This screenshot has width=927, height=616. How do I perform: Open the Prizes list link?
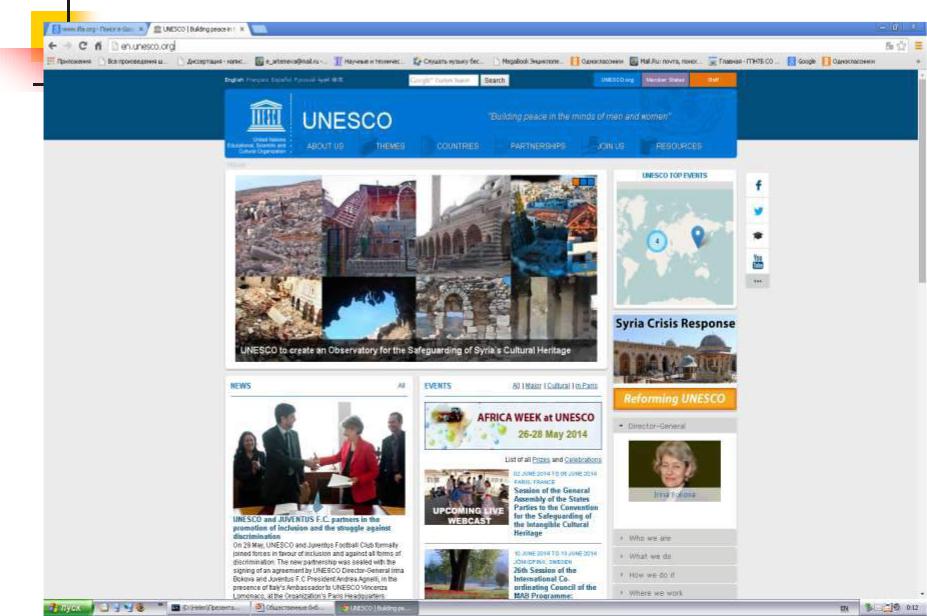[541, 459]
